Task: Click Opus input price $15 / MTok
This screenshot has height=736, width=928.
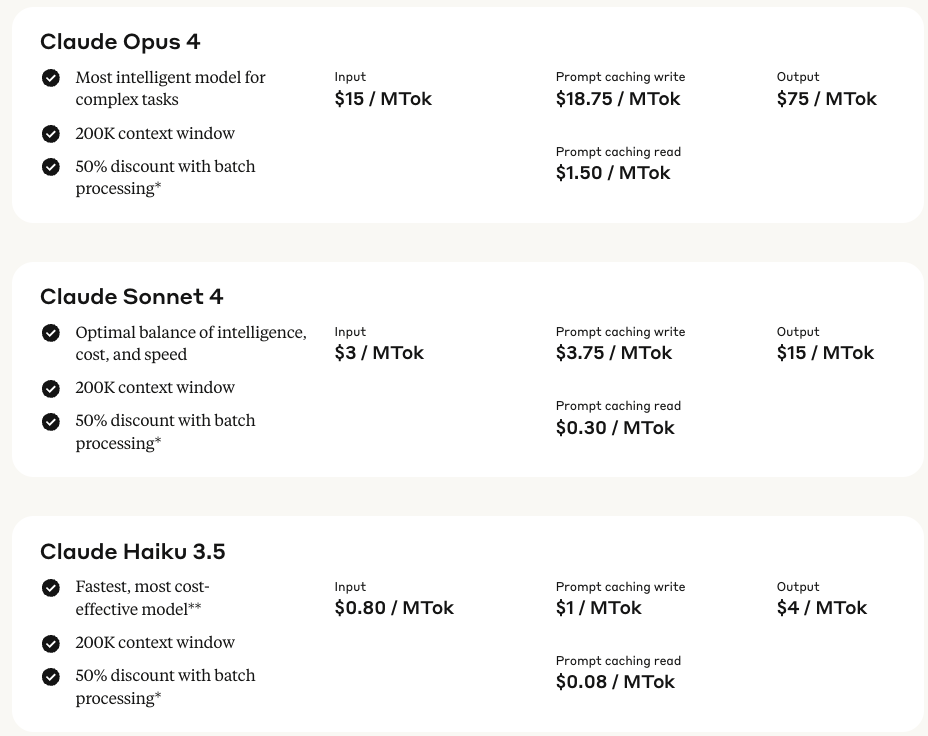Action: coord(383,99)
